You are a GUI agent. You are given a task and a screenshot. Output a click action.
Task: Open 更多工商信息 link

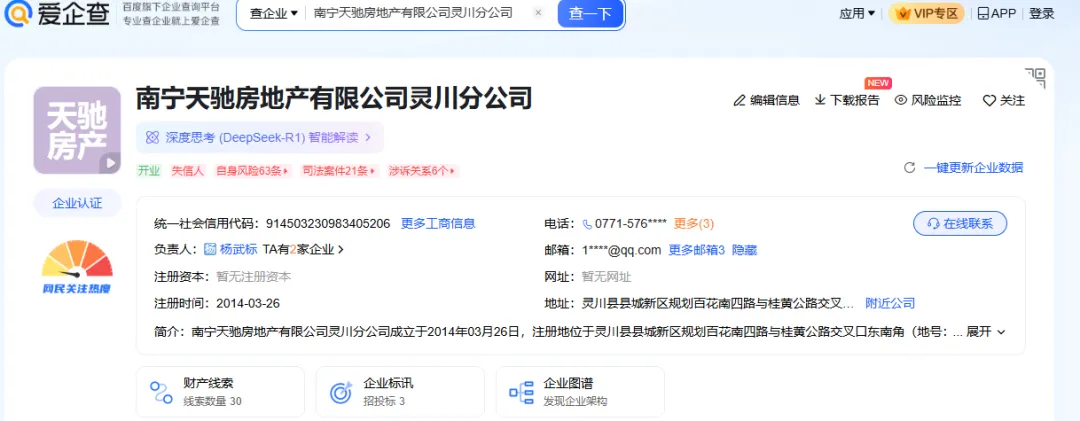click(x=438, y=223)
